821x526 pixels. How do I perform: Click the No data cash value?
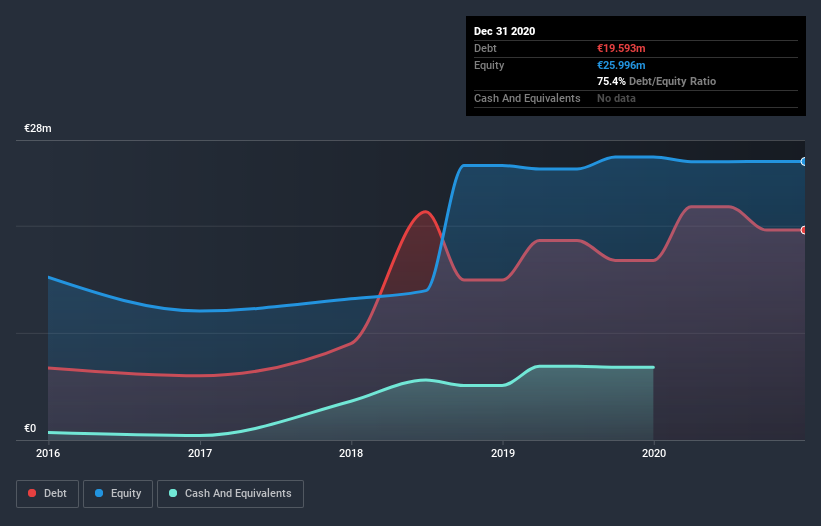616,98
